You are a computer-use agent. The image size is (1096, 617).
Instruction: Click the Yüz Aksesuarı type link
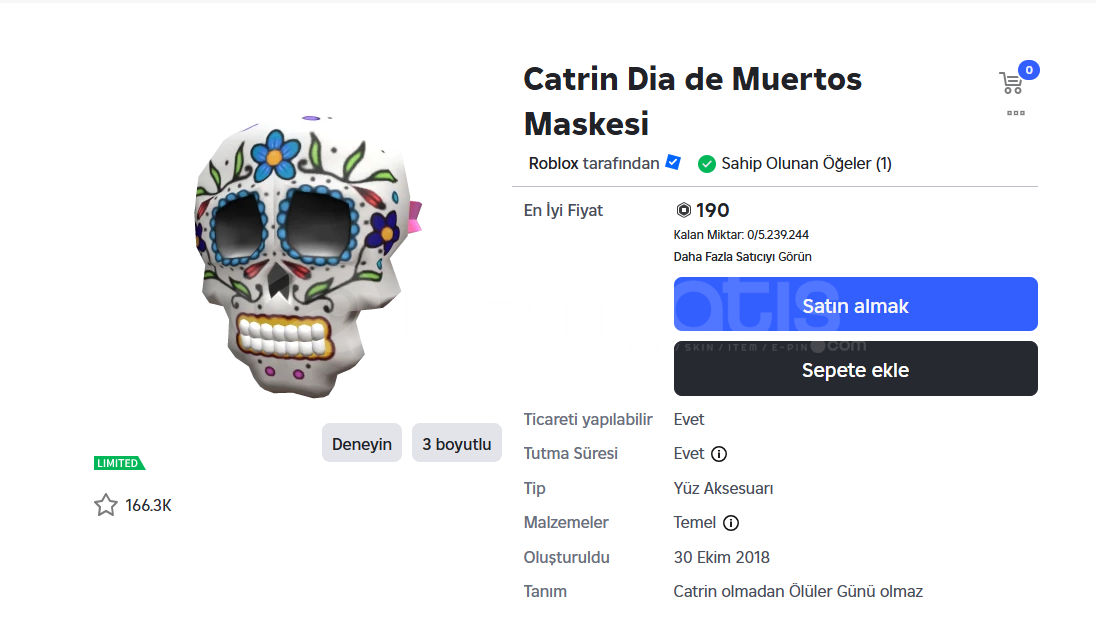point(723,488)
